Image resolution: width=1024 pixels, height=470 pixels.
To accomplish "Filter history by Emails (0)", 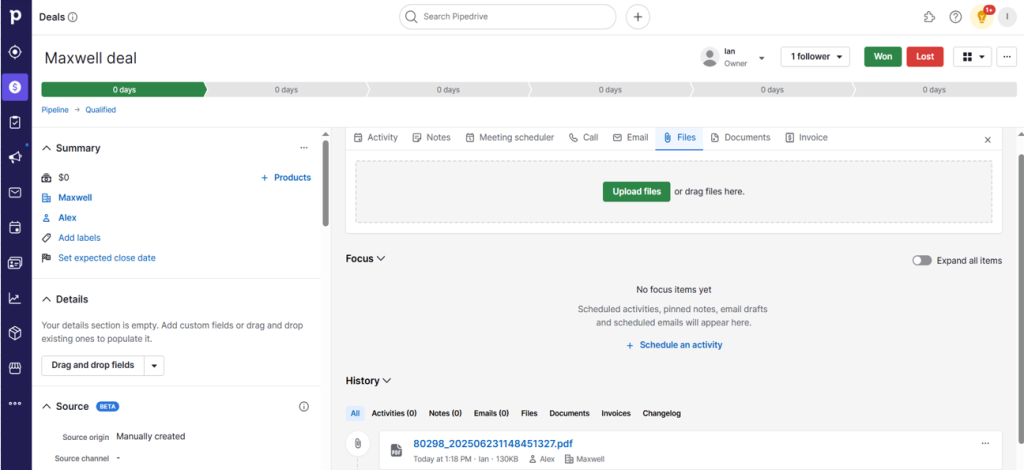I will point(491,413).
